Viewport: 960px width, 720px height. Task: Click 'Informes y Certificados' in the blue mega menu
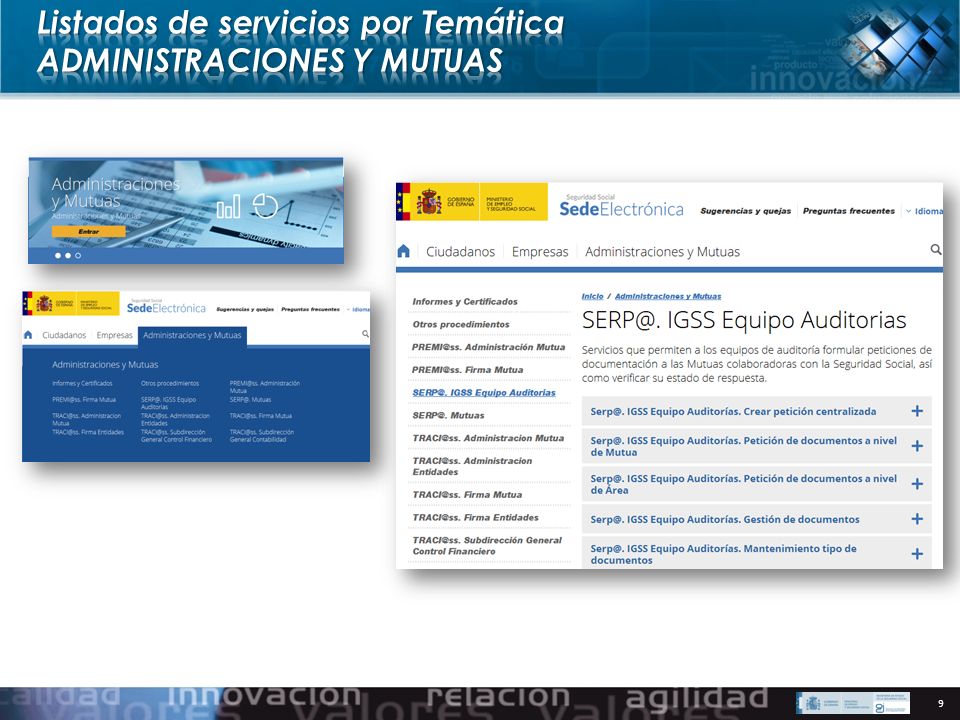click(x=82, y=383)
